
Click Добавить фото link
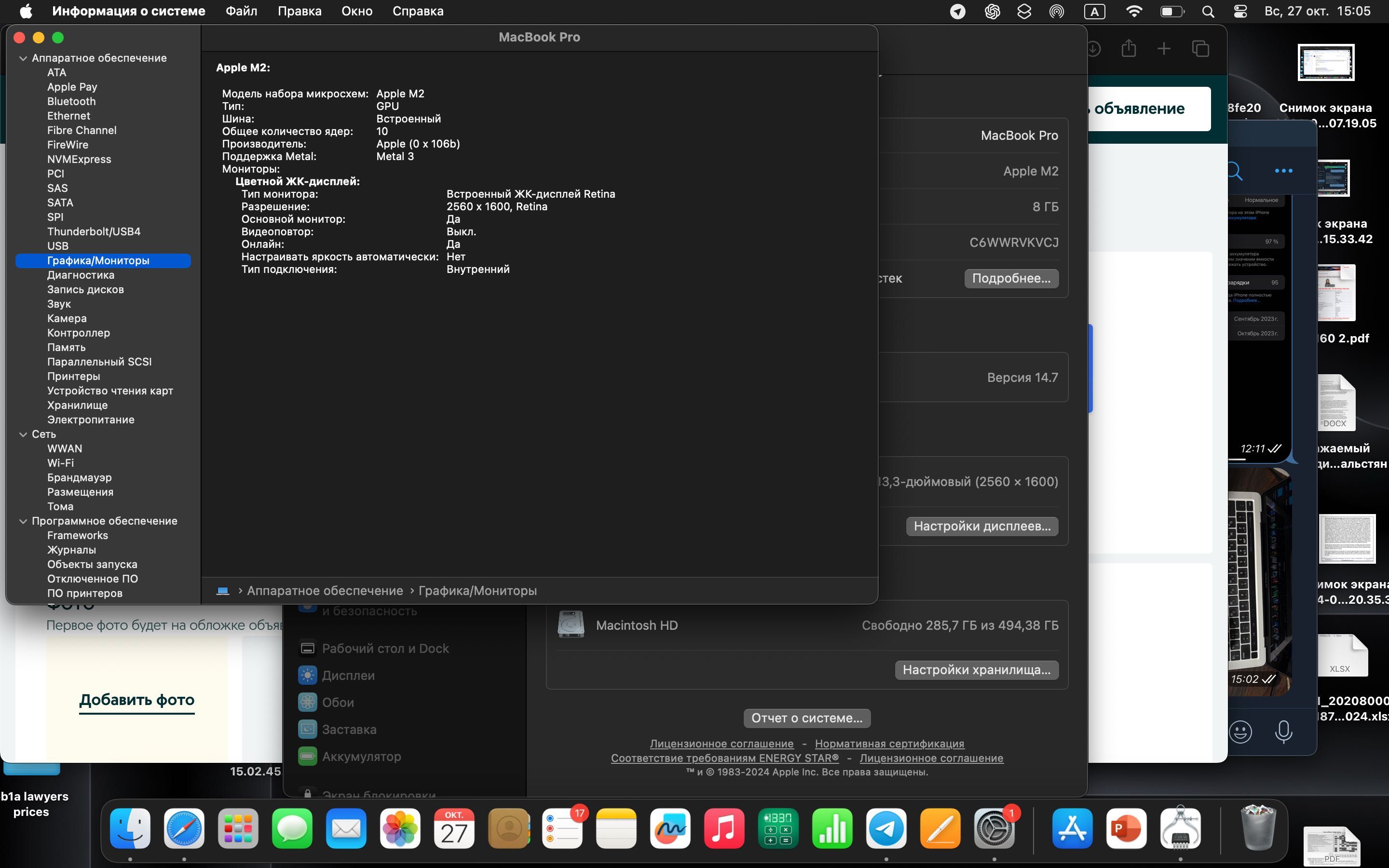click(x=136, y=700)
